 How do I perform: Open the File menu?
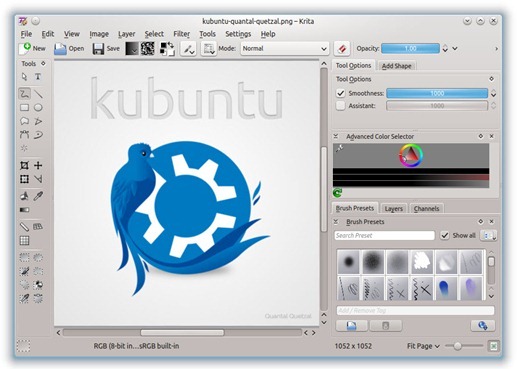pyautogui.click(x=26, y=34)
